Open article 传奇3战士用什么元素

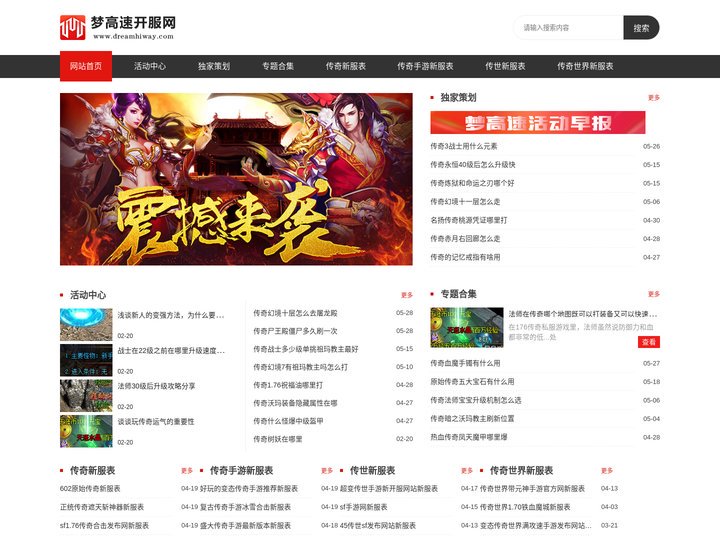(464, 146)
